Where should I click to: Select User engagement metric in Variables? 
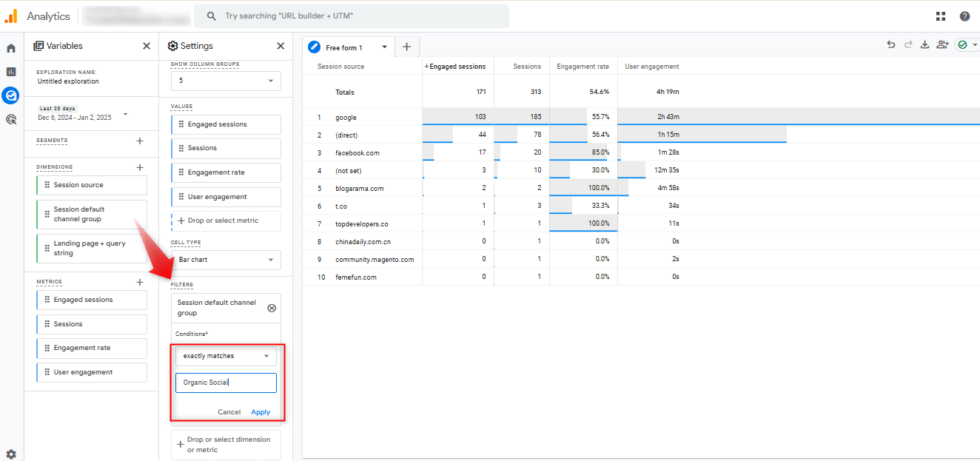[92, 372]
